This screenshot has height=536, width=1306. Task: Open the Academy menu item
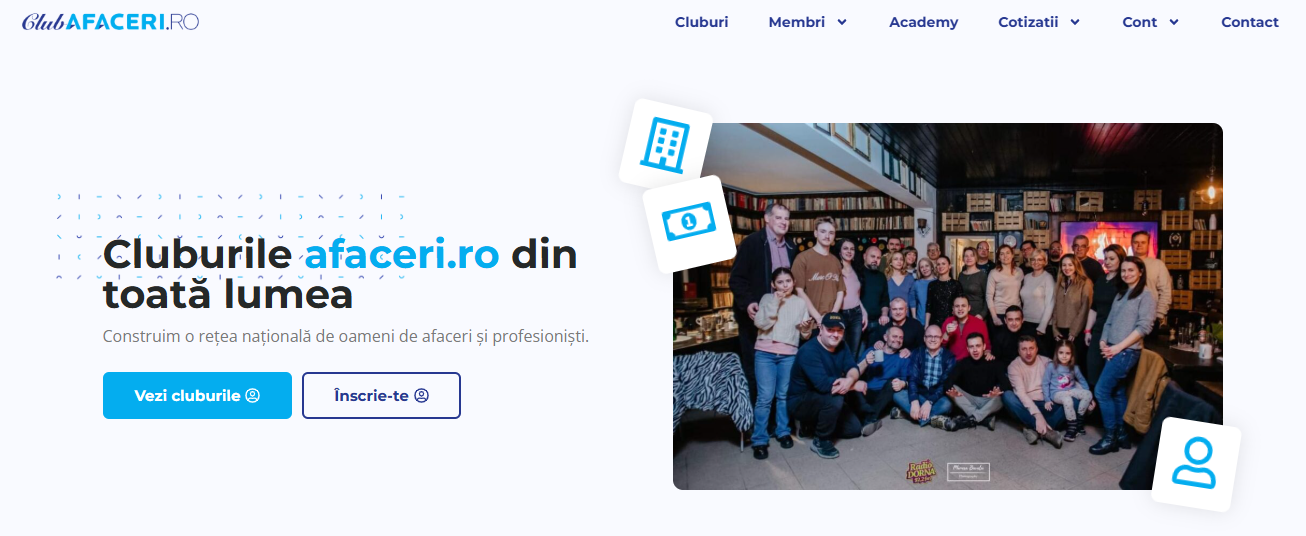coord(923,22)
